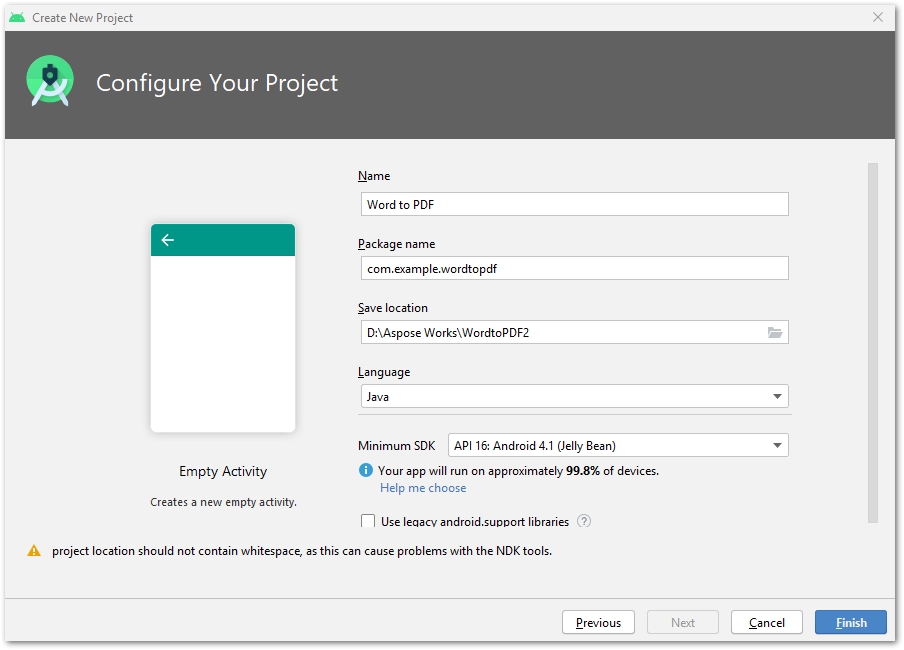Click the 'Create New Project' title text
Image resolution: width=904 pixels, height=650 pixels.
tap(82, 18)
